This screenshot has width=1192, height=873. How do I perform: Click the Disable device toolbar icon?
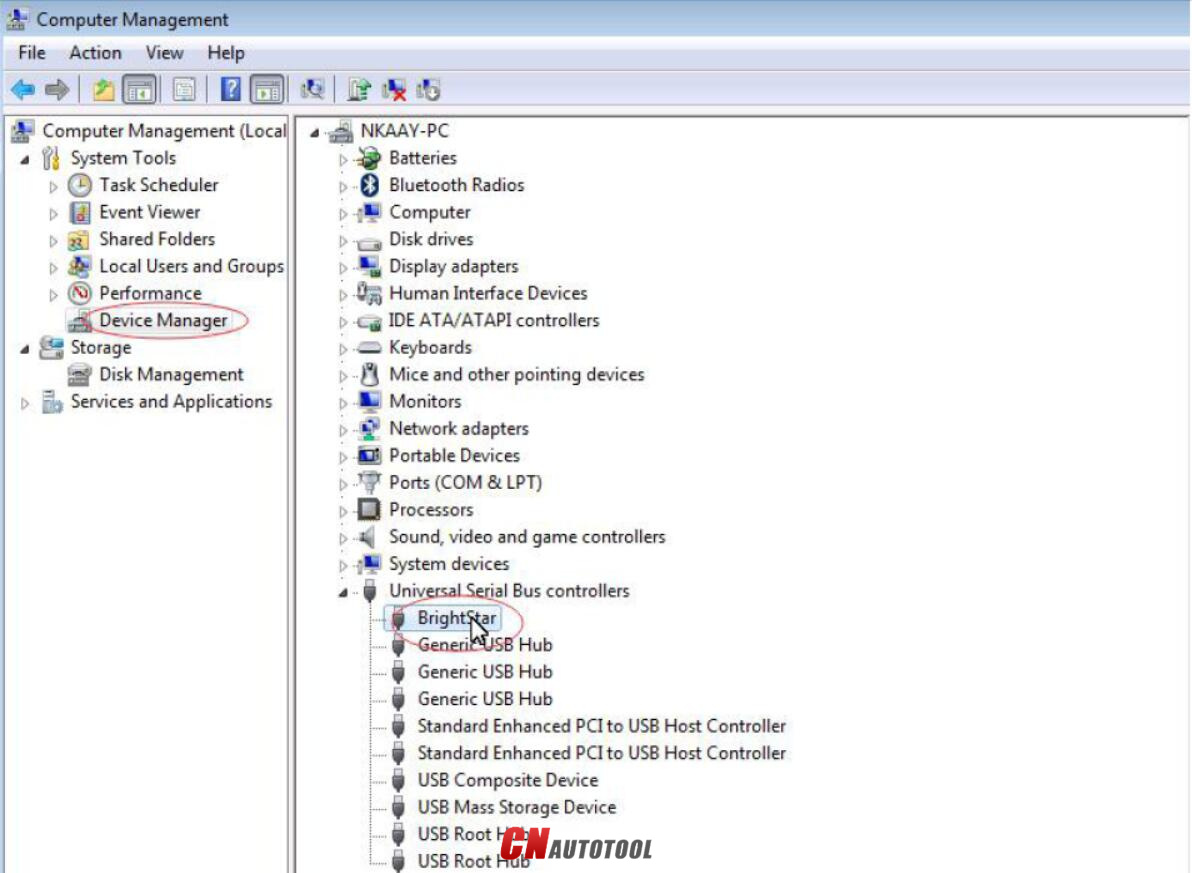click(428, 90)
